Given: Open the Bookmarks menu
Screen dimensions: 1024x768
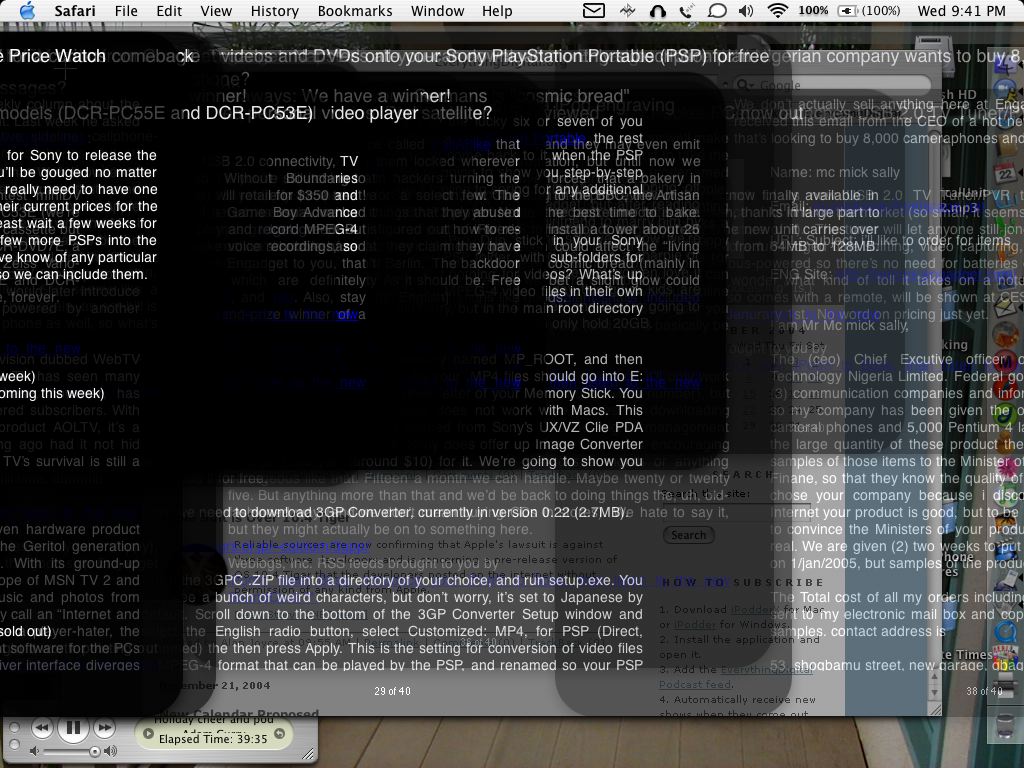Looking at the screenshot, I should click(x=355, y=11).
